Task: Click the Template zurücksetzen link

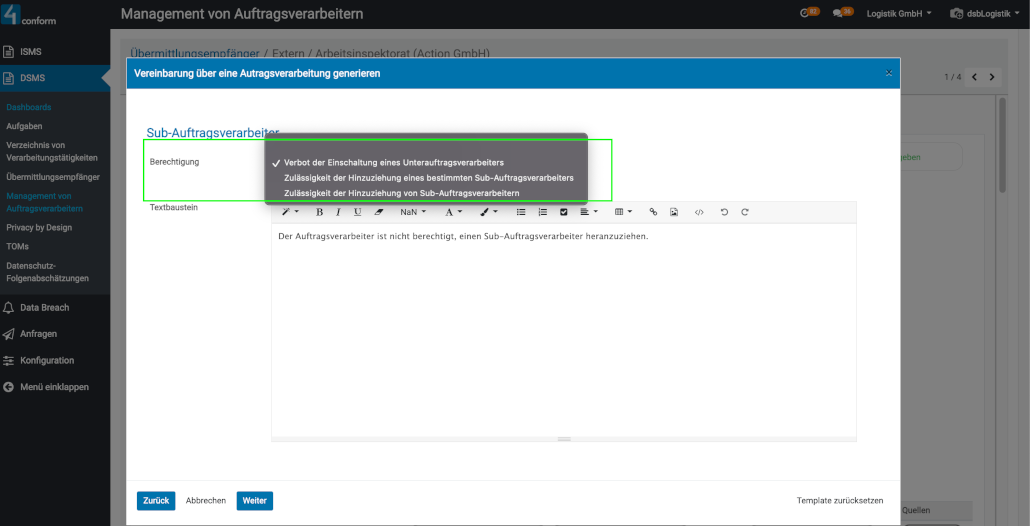Action: tap(839, 500)
